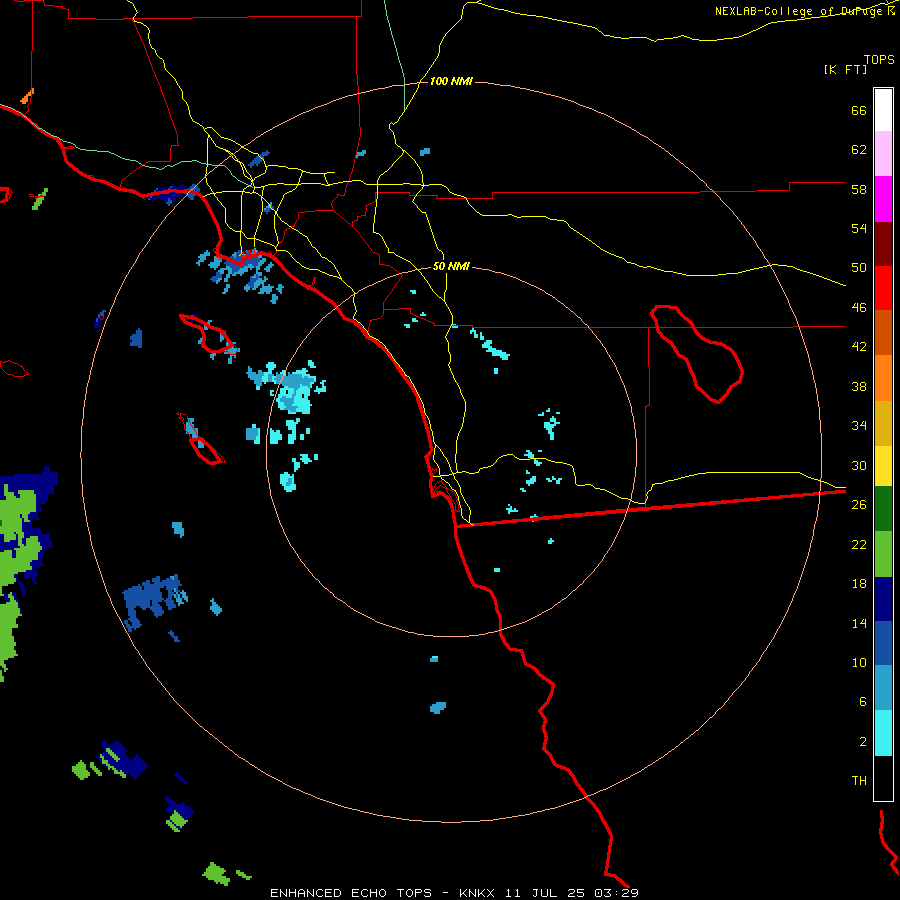Pick the gold legend swatch
This screenshot has width=900, height=900.
tap(883, 423)
